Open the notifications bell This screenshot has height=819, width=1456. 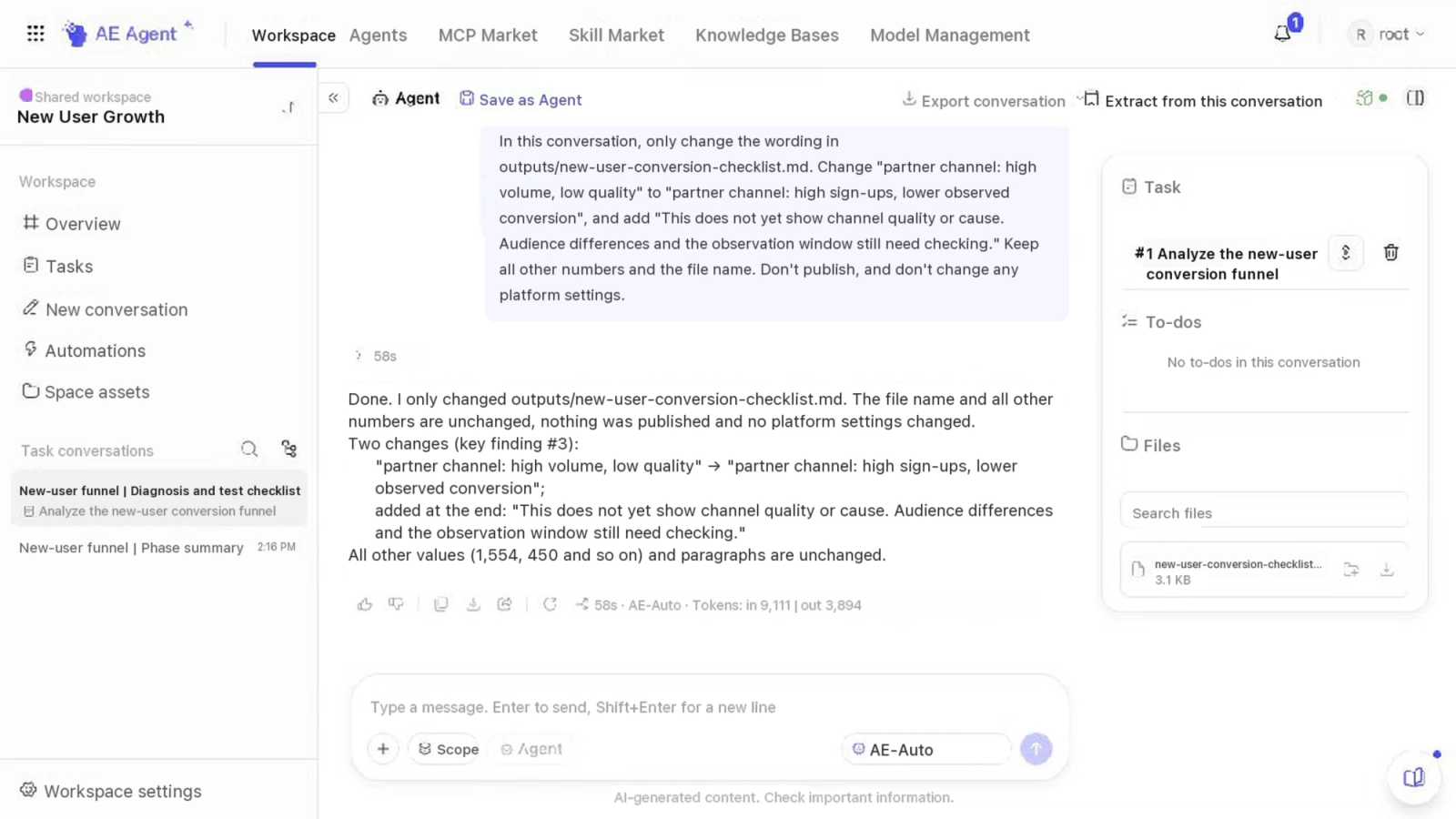click(x=1282, y=34)
